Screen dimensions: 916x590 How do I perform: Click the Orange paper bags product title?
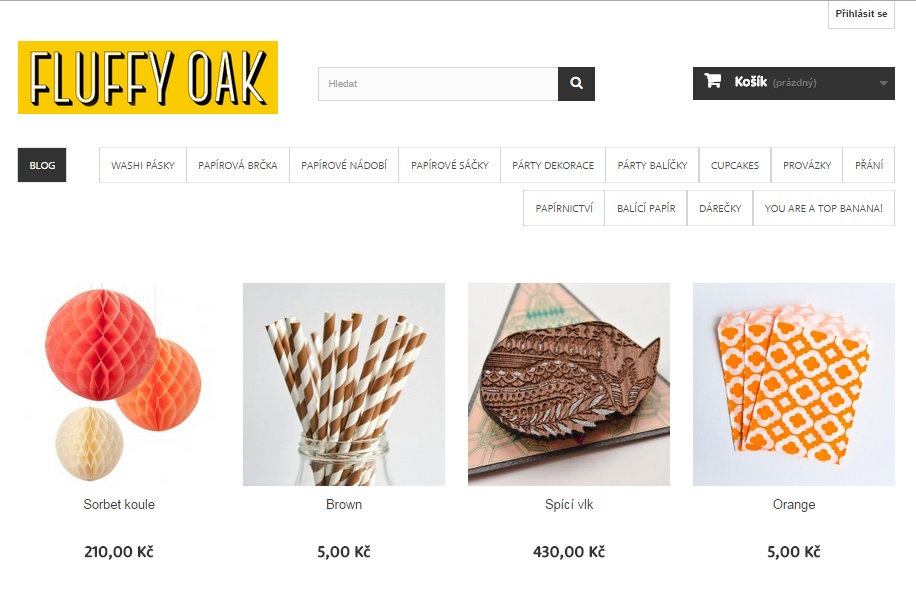[794, 504]
